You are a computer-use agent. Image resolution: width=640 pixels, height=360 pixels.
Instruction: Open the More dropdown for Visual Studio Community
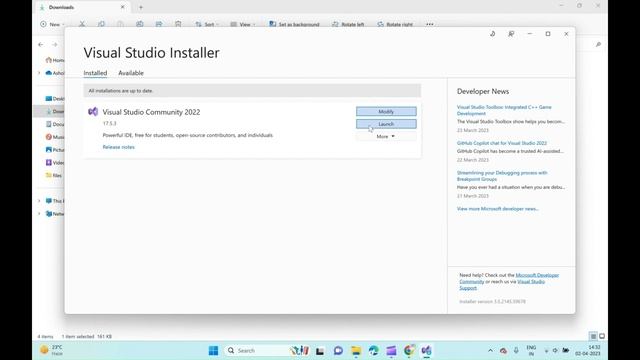pos(386,136)
